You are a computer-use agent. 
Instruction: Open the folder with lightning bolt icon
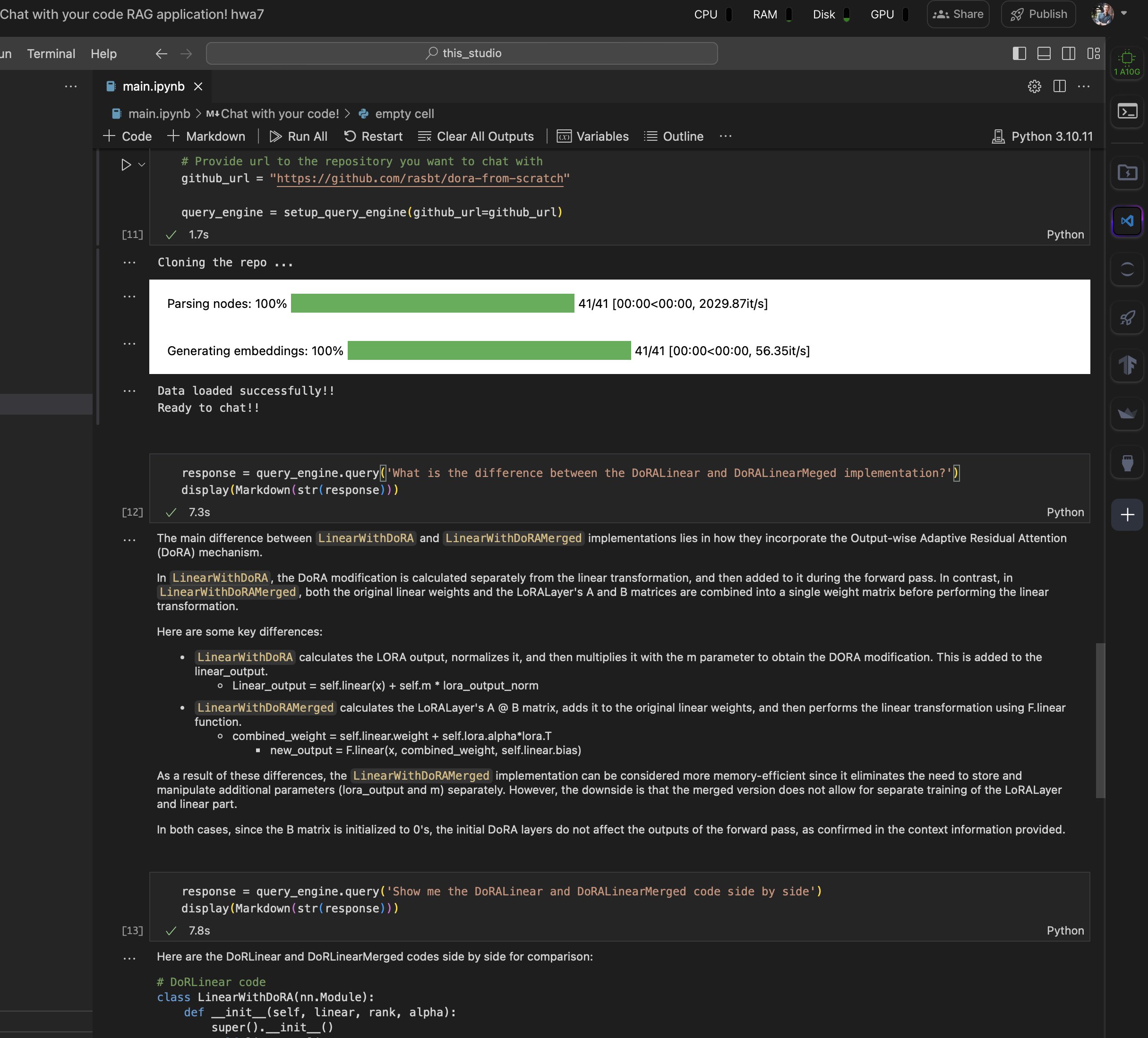pos(1127,172)
